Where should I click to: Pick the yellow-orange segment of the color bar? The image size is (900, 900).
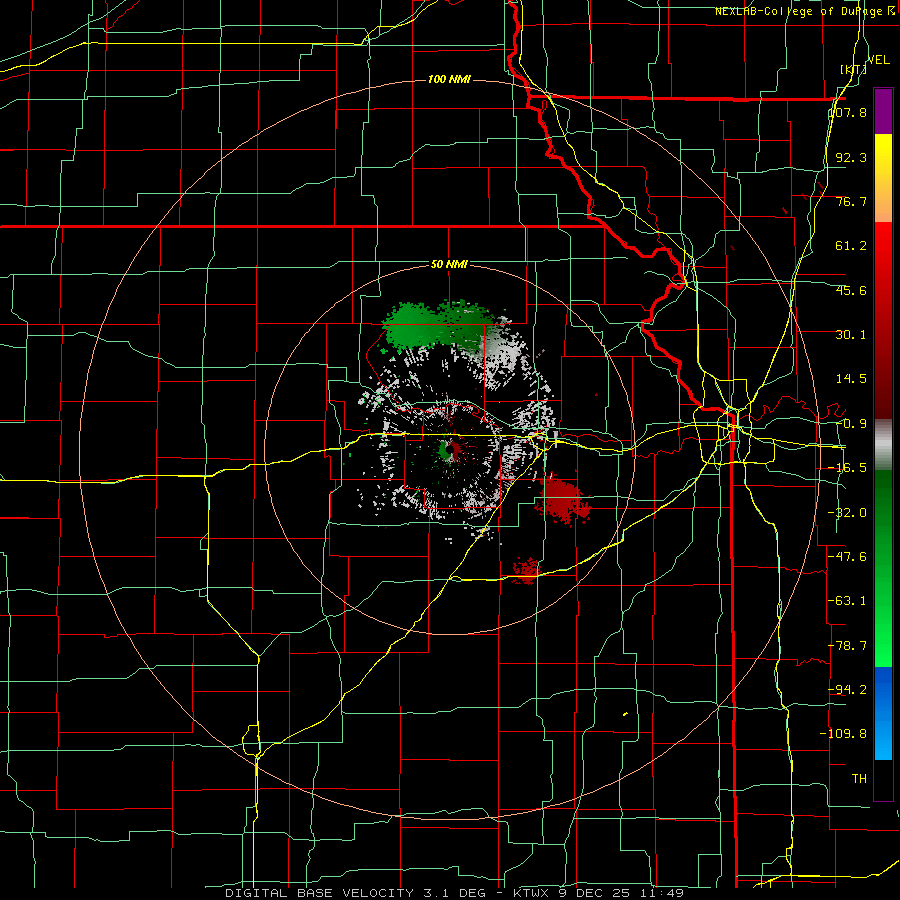883,179
